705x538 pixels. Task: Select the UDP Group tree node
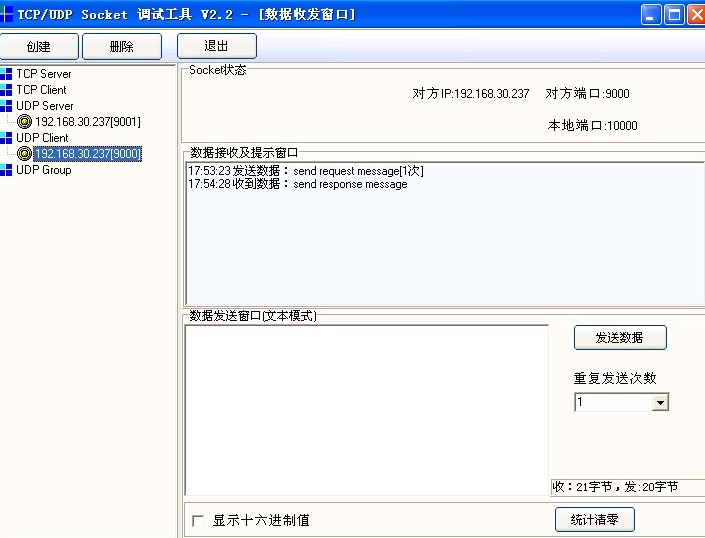(x=44, y=170)
